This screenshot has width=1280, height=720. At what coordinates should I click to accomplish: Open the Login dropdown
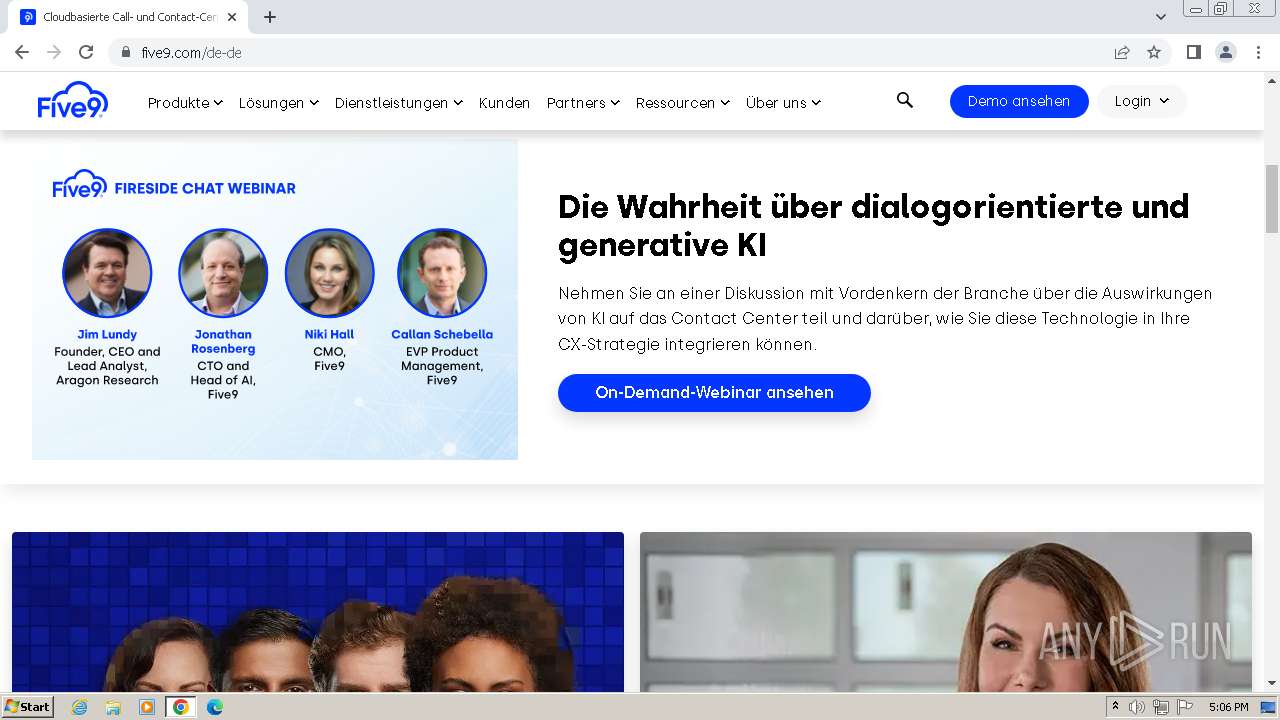pyautogui.click(x=1142, y=101)
